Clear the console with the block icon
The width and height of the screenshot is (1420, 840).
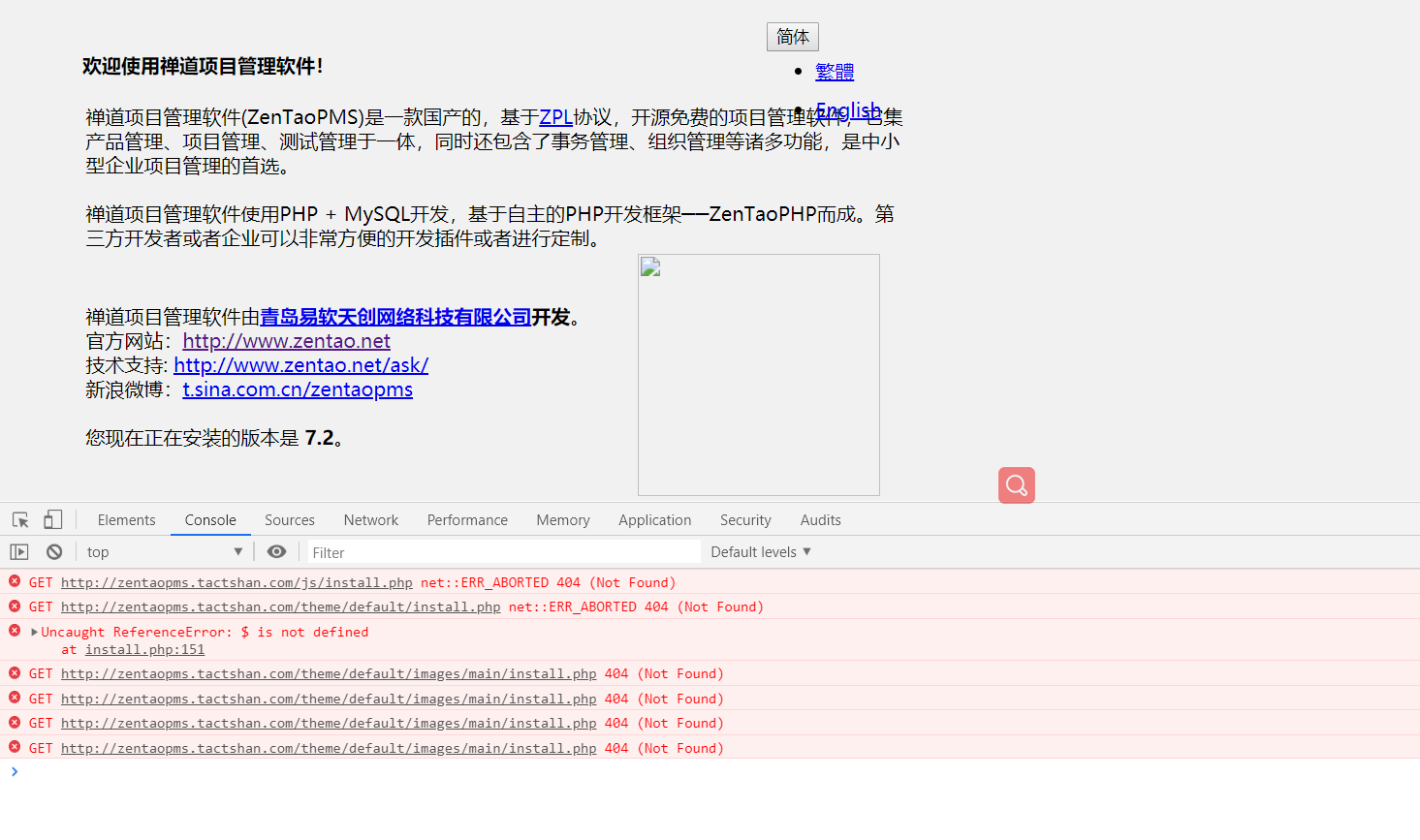click(x=54, y=552)
